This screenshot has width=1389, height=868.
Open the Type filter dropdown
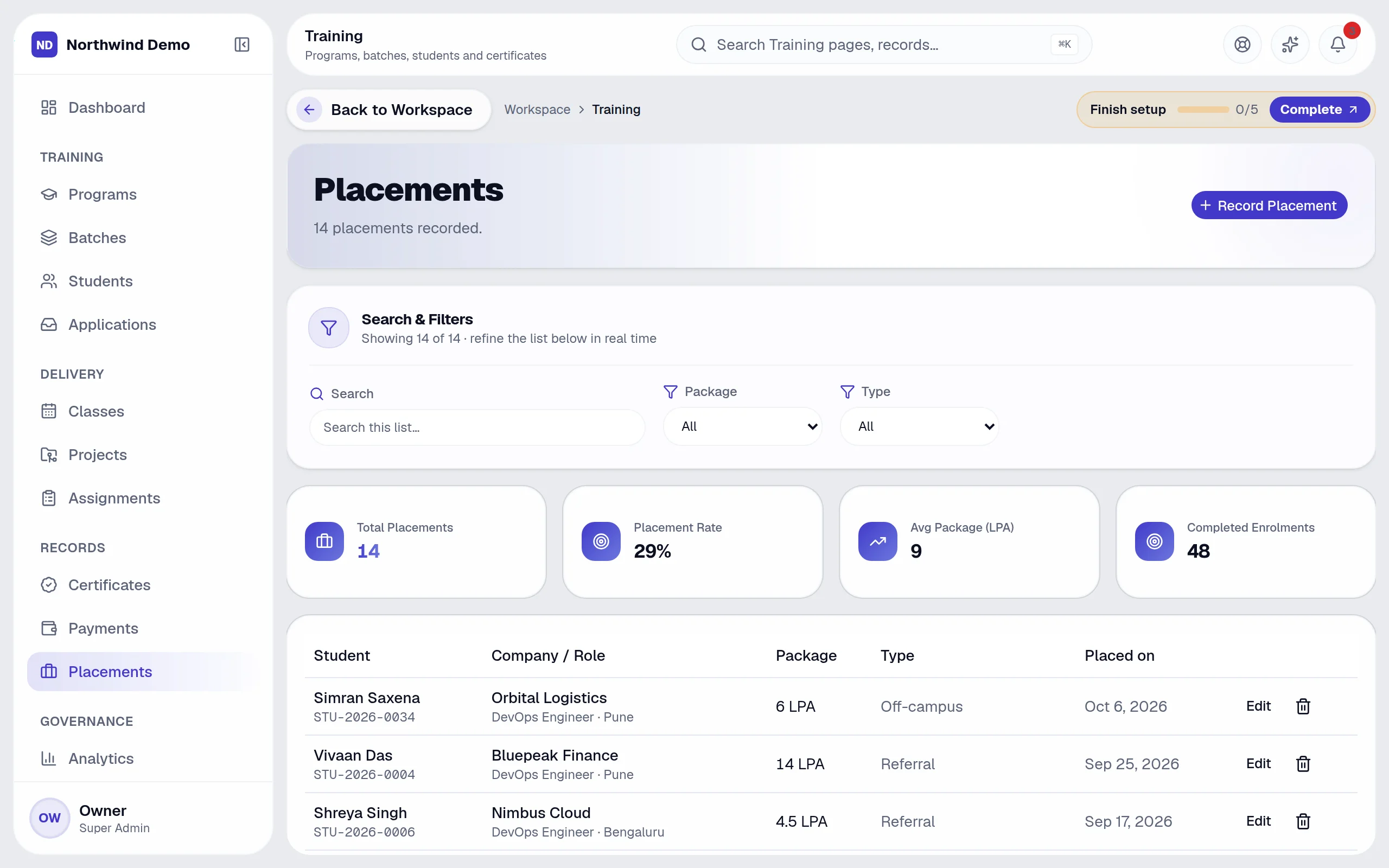coord(920,426)
